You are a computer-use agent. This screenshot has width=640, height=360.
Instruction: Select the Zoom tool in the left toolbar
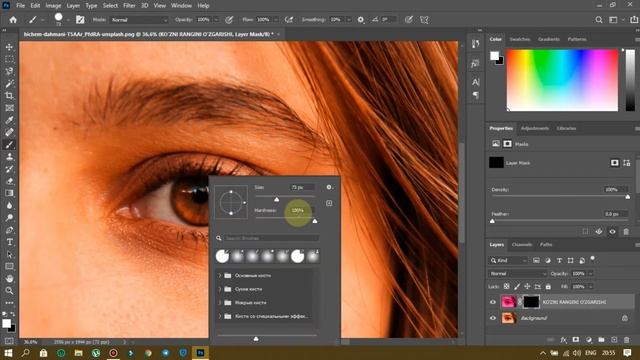[x=9, y=291]
